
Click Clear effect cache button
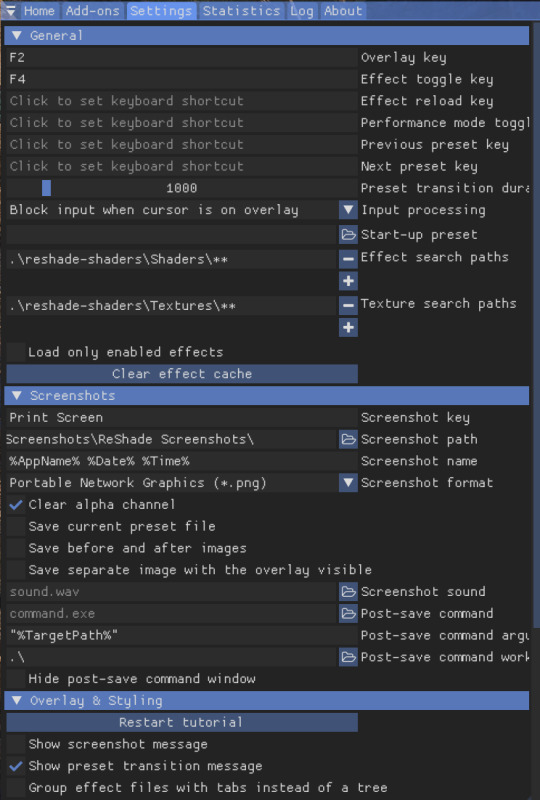click(x=182, y=374)
